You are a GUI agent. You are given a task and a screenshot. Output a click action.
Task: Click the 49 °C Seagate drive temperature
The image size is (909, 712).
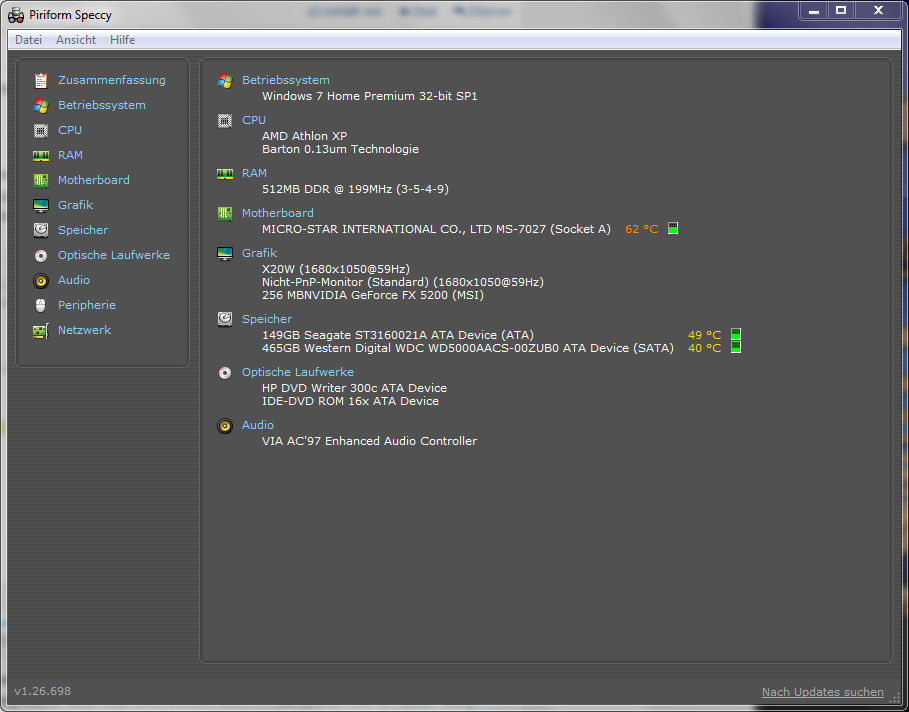[x=704, y=335]
